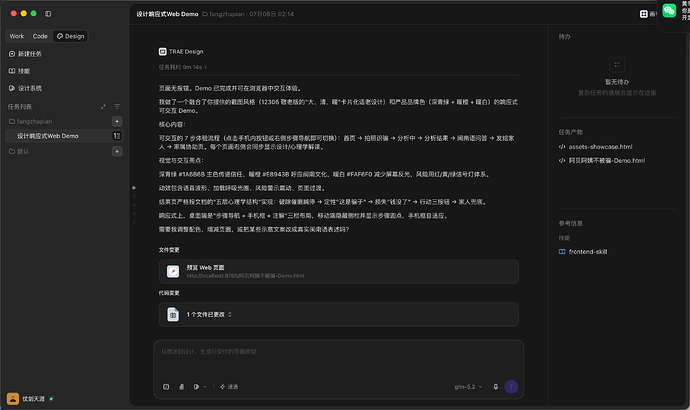Open the 设计系统 design system page

click(x=26, y=88)
